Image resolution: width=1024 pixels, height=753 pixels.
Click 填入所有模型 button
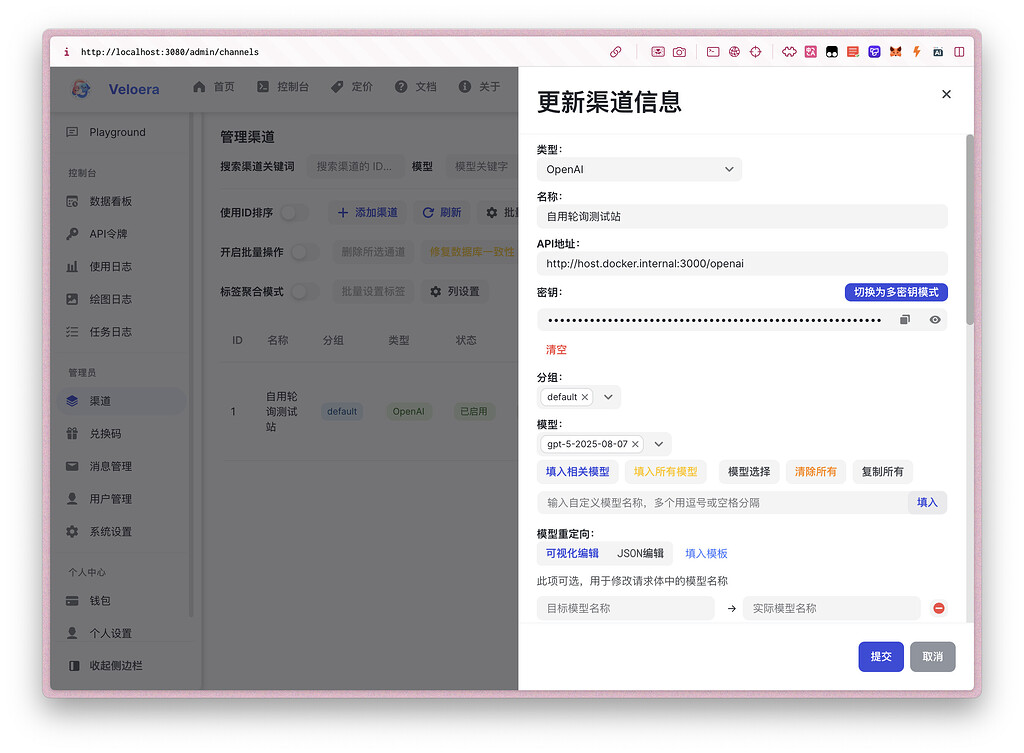665,472
